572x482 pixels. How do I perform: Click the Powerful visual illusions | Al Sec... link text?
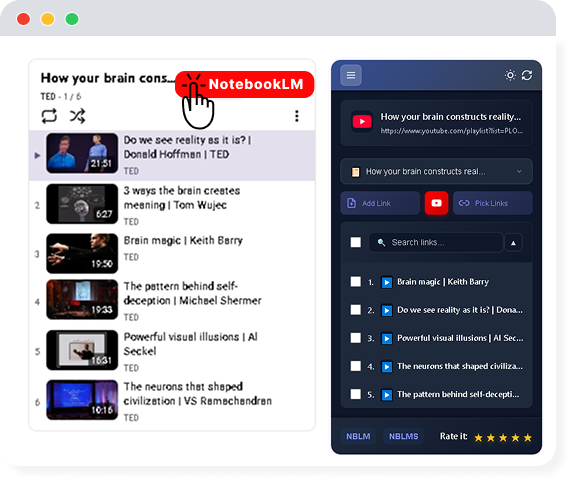click(x=460, y=338)
